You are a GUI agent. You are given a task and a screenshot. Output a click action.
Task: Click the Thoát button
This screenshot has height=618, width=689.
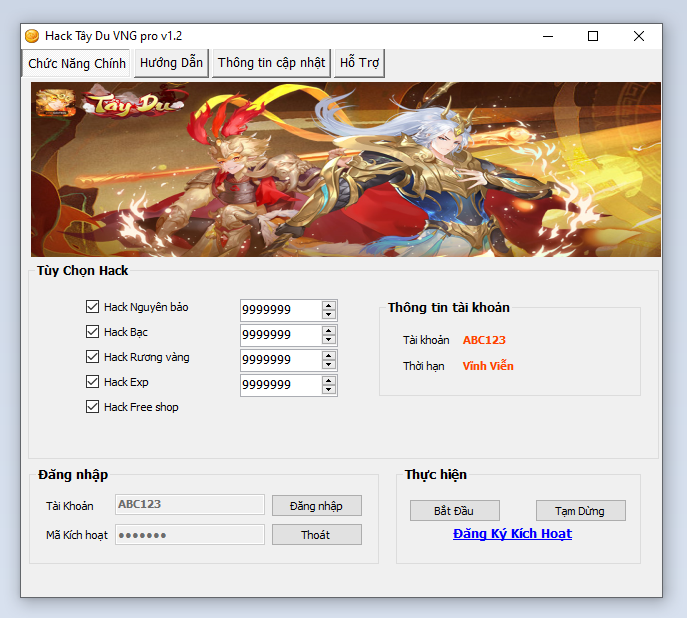[316, 535]
